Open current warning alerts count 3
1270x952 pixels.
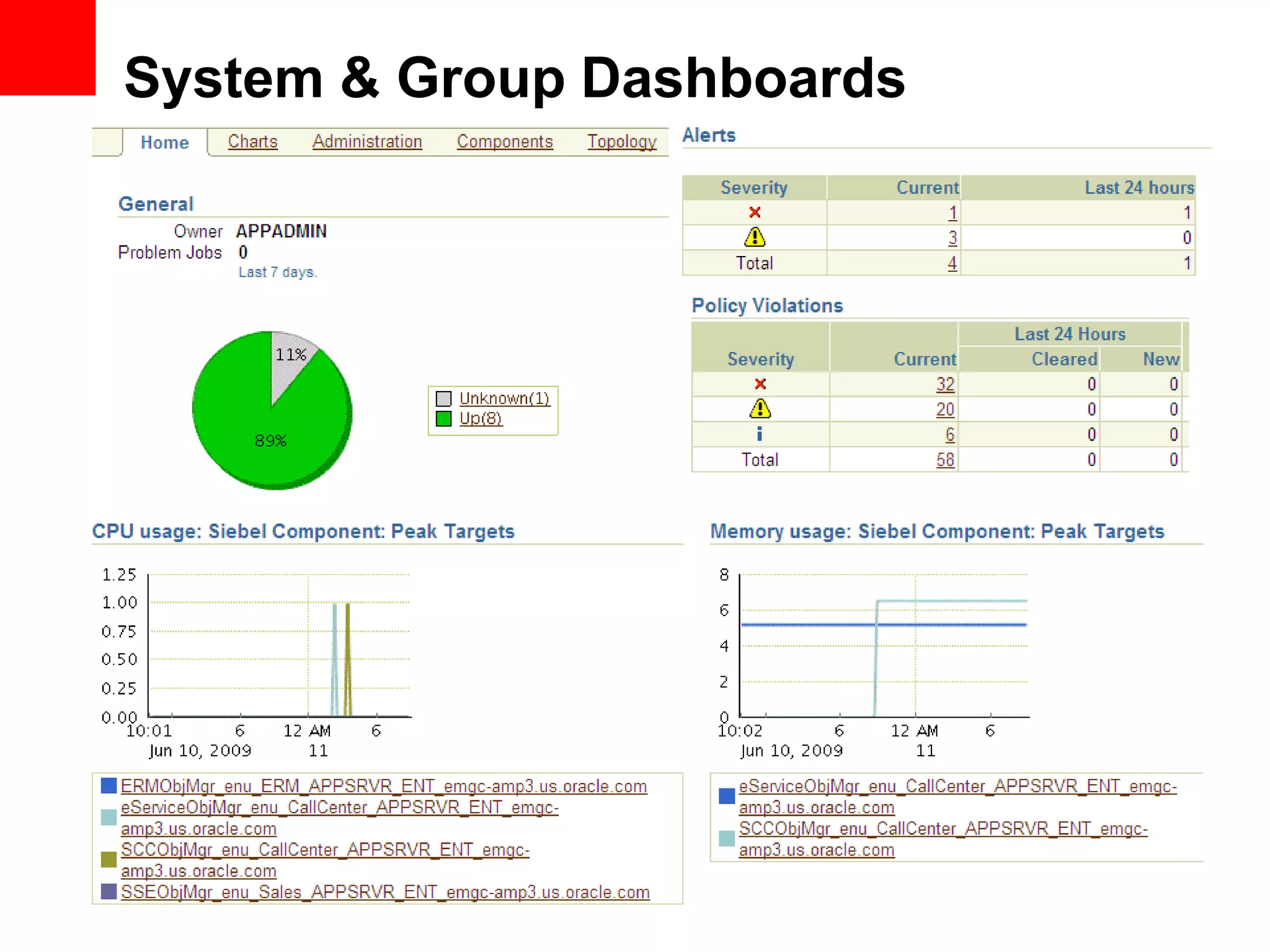[x=952, y=238]
